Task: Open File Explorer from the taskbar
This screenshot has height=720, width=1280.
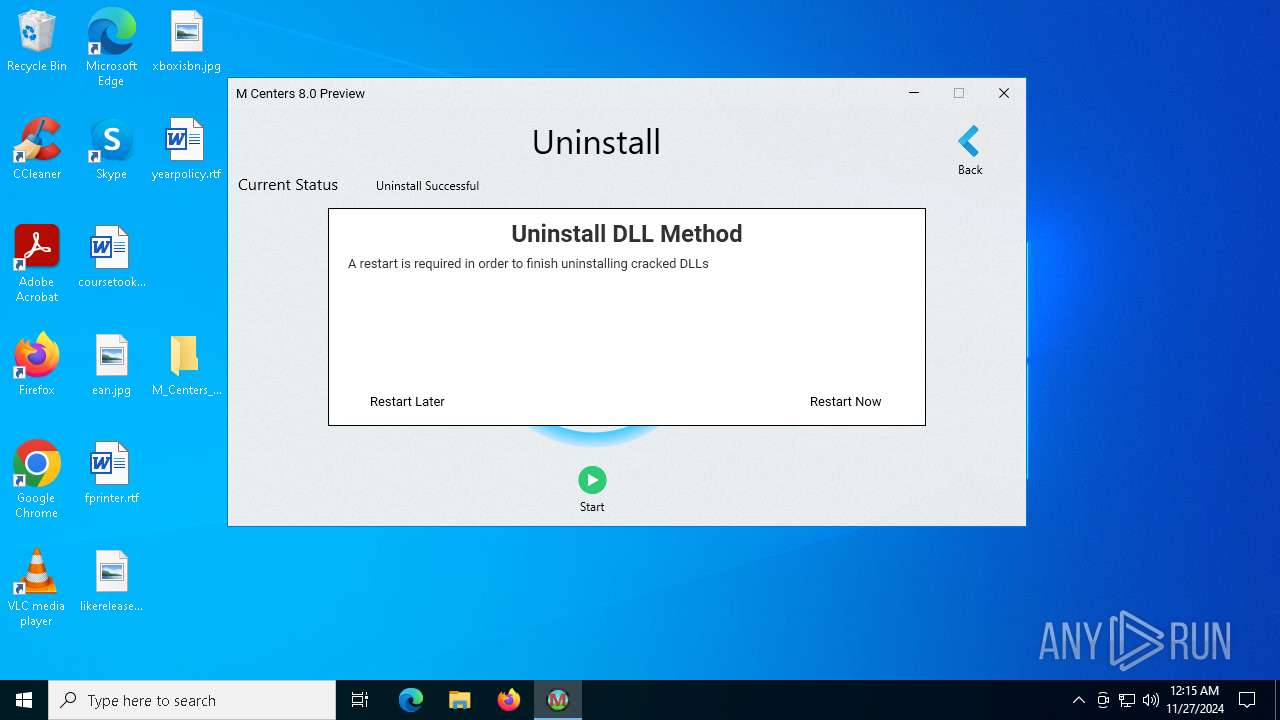Action: tap(460, 700)
